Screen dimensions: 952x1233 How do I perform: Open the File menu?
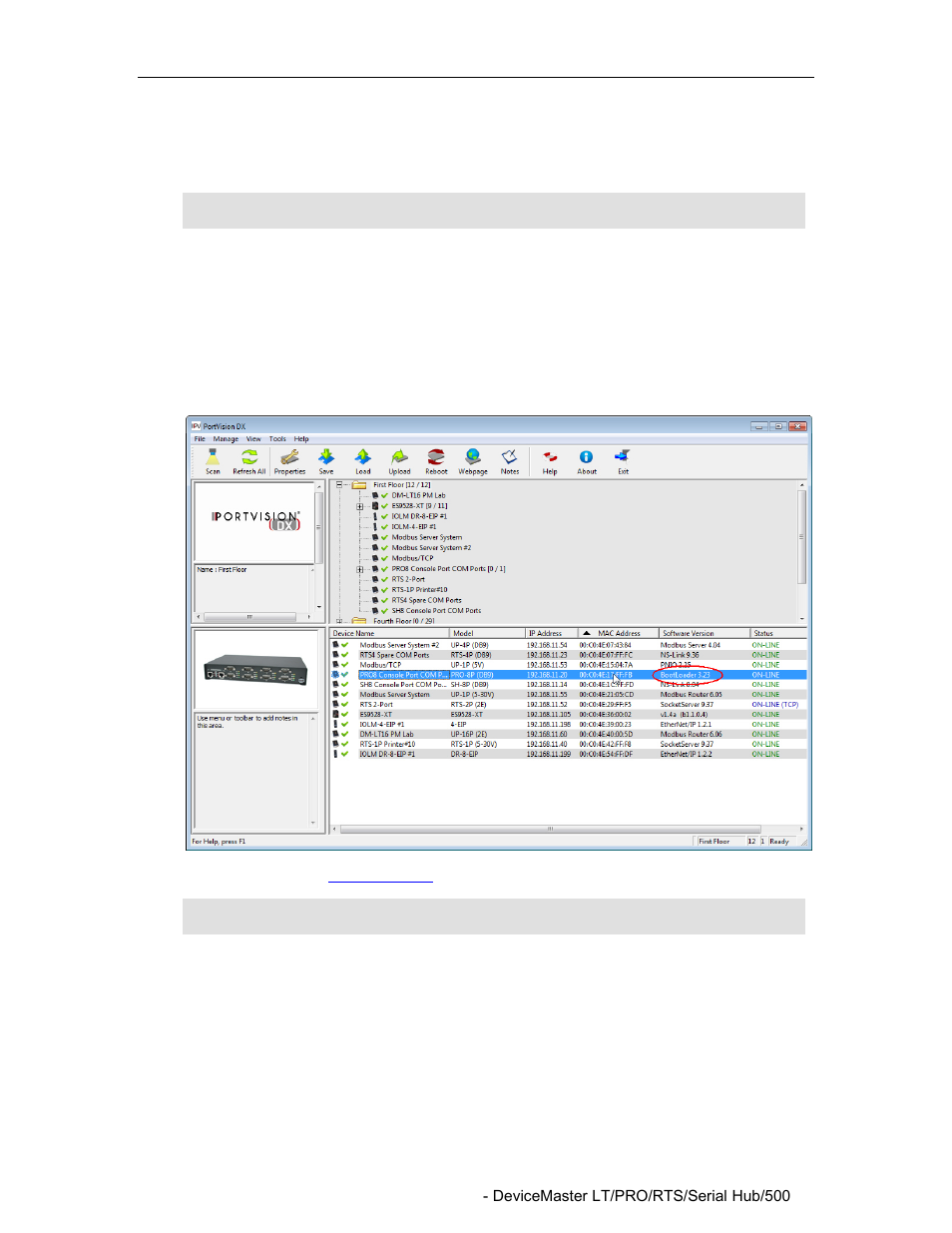[200, 438]
